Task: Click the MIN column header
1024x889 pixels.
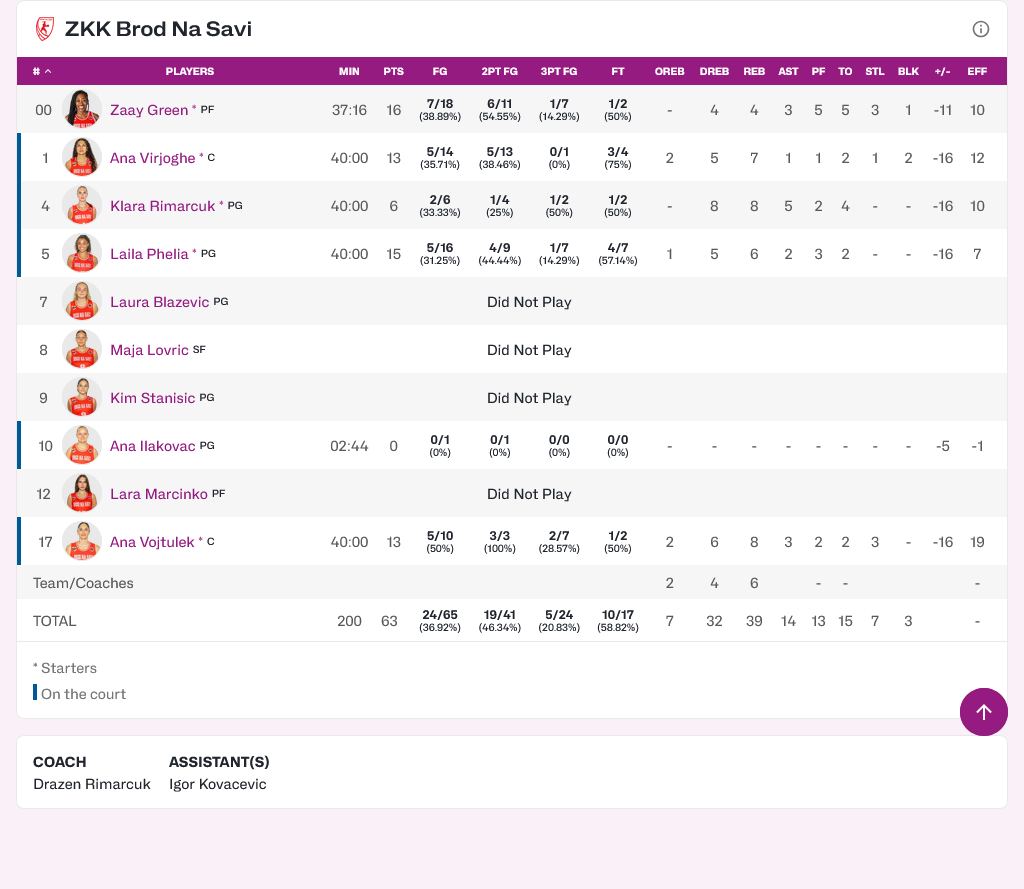Action: pyautogui.click(x=349, y=71)
